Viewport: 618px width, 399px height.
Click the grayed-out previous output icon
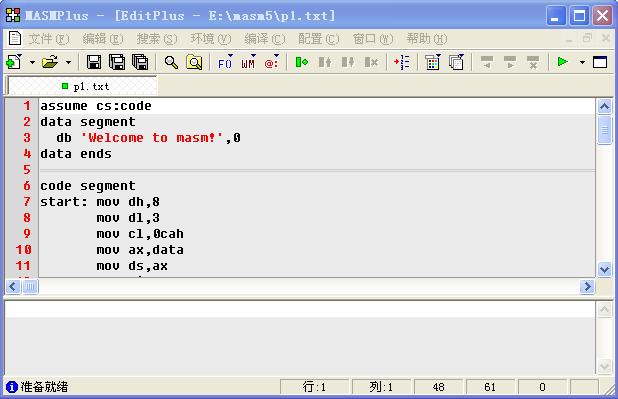[x=487, y=62]
